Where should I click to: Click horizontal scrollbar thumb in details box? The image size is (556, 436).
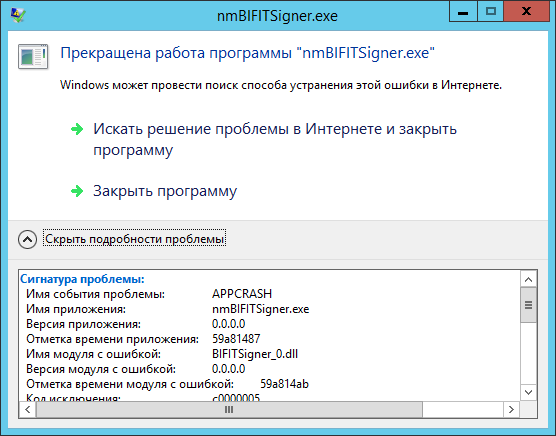(x=229, y=409)
